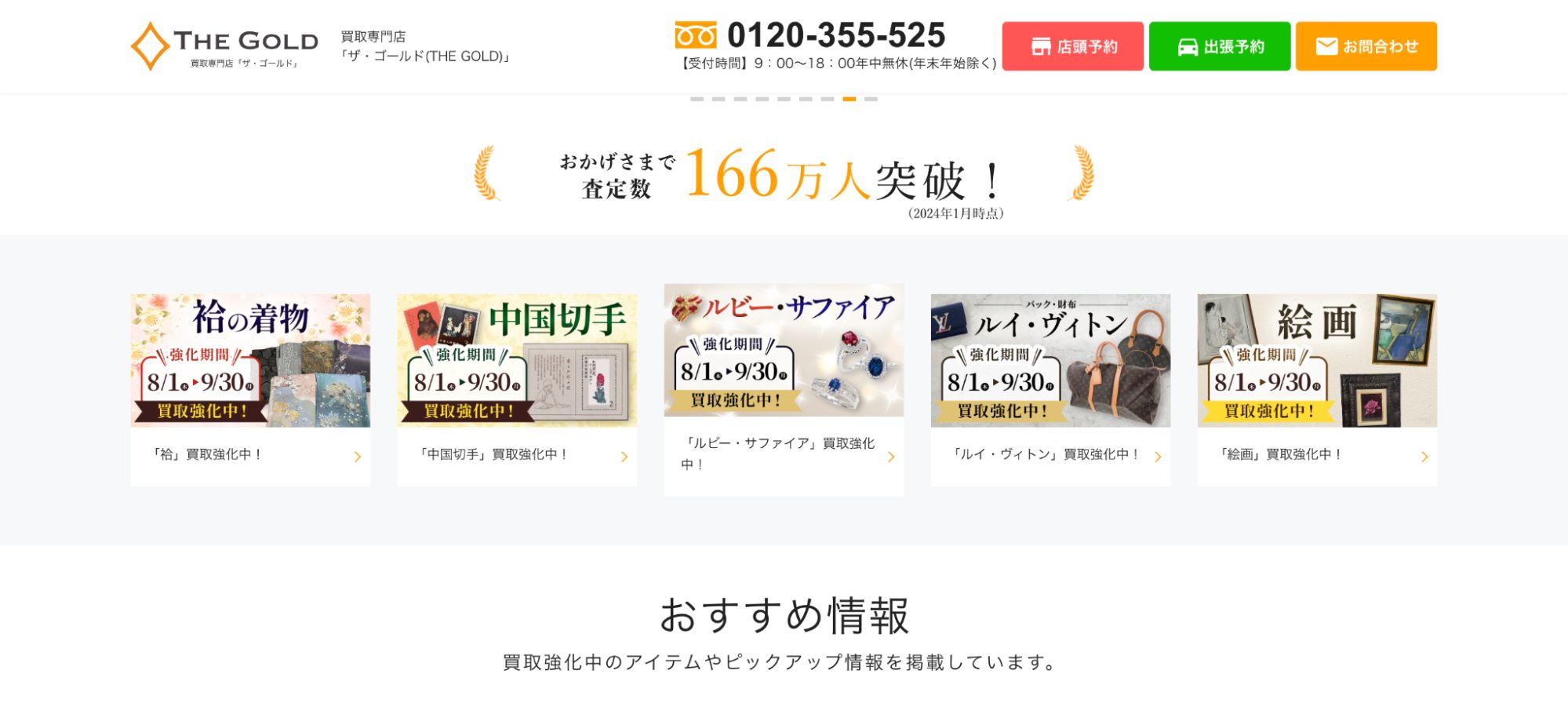Click arrow next to 「絵画」買取強化中！
The height and width of the screenshot is (710, 1568).
click(1424, 457)
